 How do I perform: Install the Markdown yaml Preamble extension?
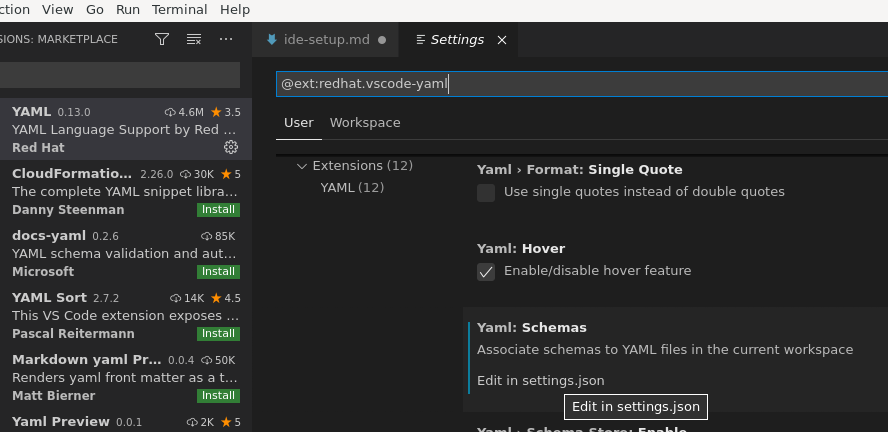[x=219, y=395]
